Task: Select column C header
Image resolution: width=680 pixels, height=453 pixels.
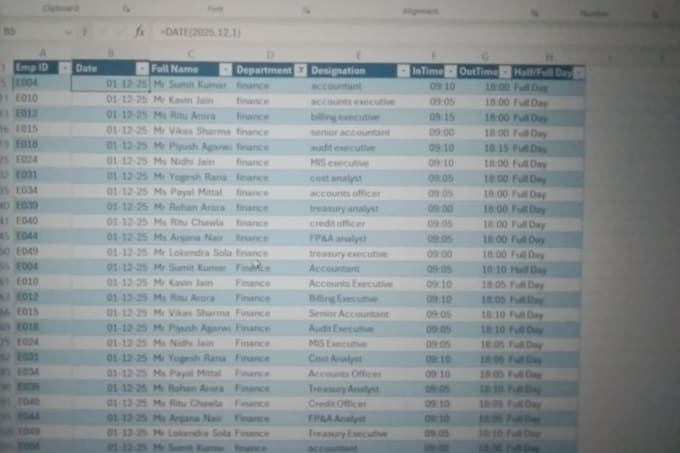Action: 191,54
